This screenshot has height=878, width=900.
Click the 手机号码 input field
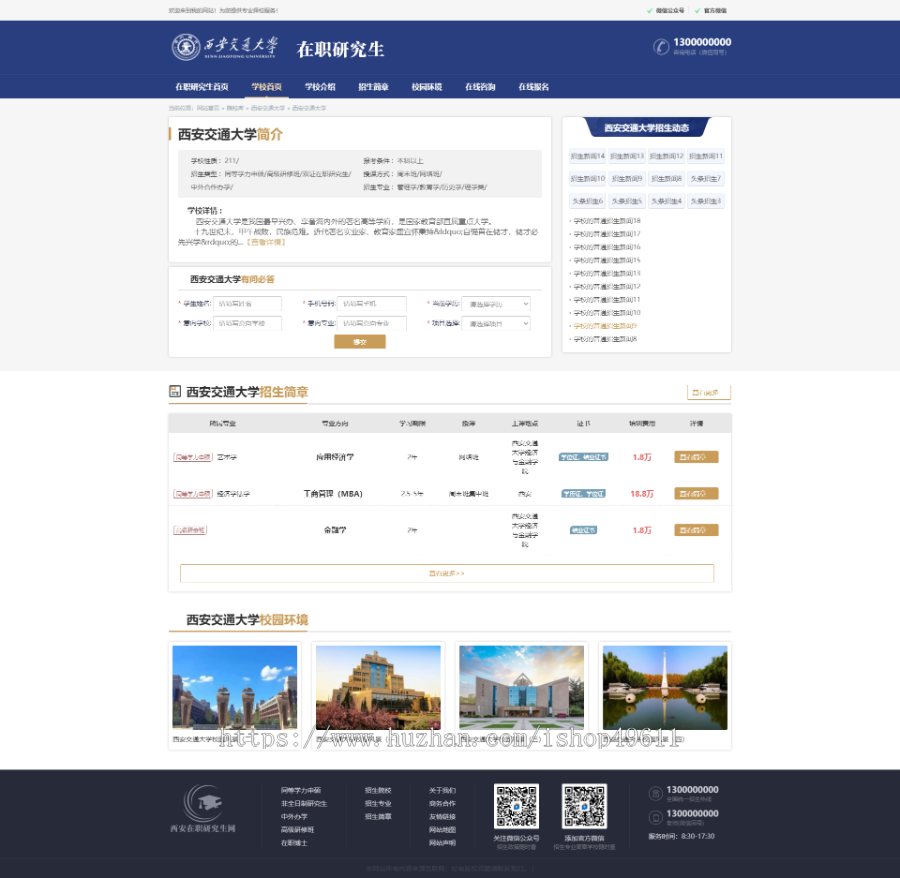click(x=372, y=304)
